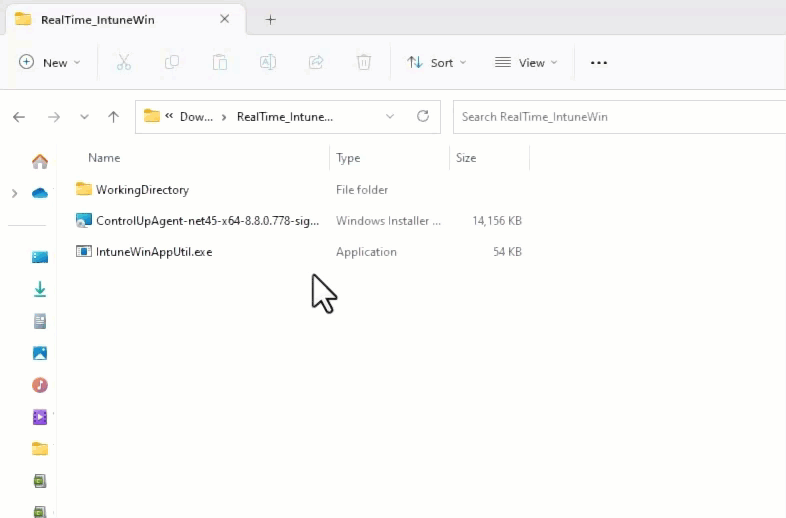Screen dimensions: 786x518
Task: Click the Cut scissors icon
Action: pyautogui.click(x=124, y=63)
